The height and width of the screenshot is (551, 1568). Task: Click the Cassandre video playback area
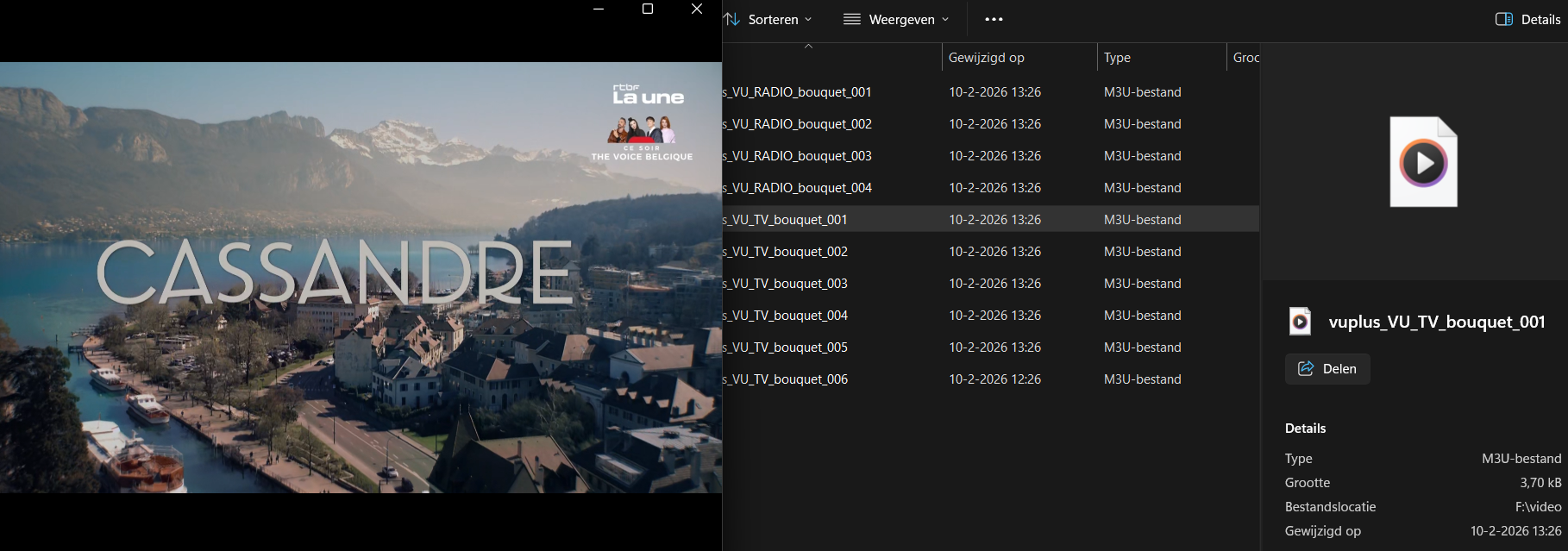coord(361,277)
